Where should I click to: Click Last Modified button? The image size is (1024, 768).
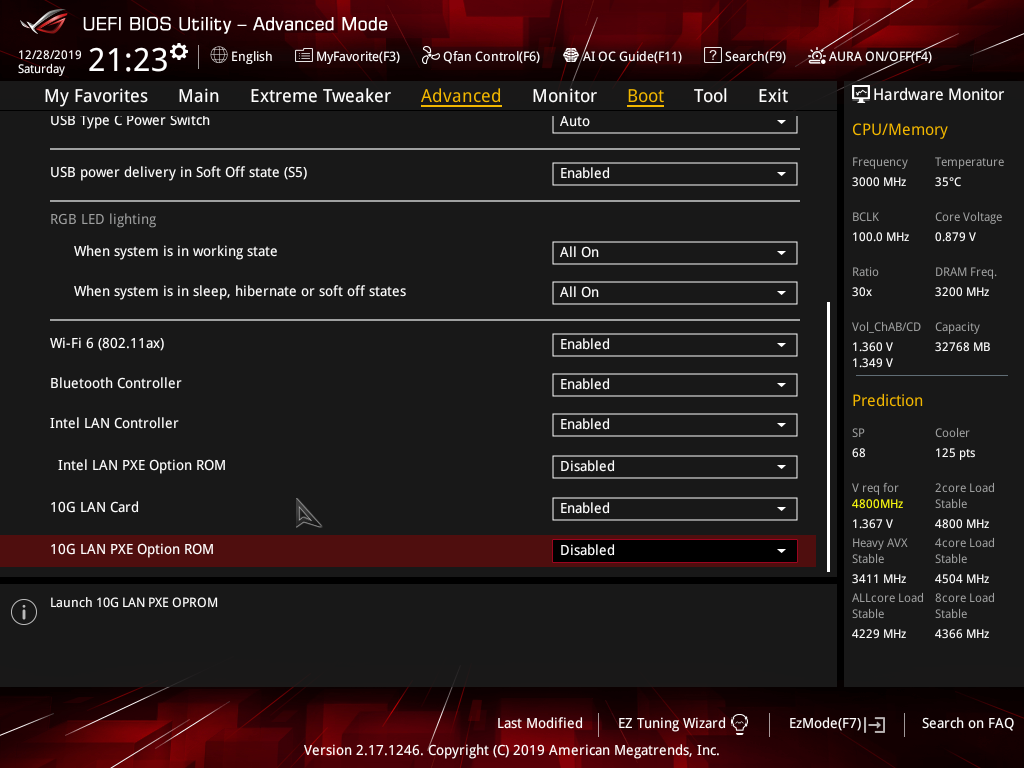(x=539, y=724)
